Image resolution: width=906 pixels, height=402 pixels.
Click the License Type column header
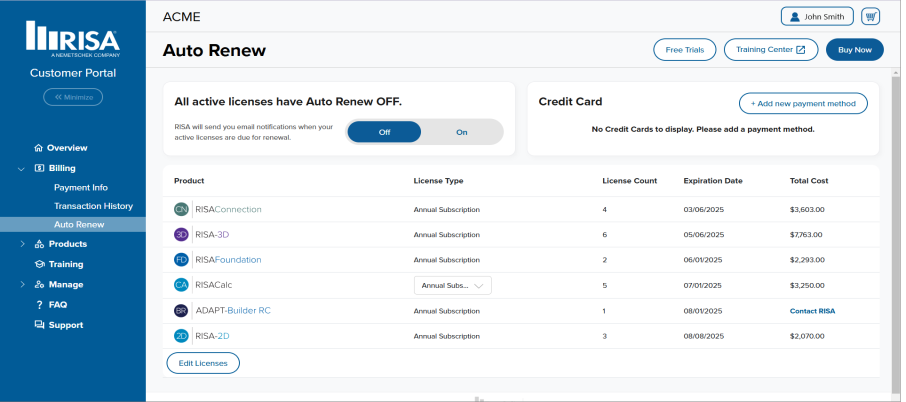(439, 181)
